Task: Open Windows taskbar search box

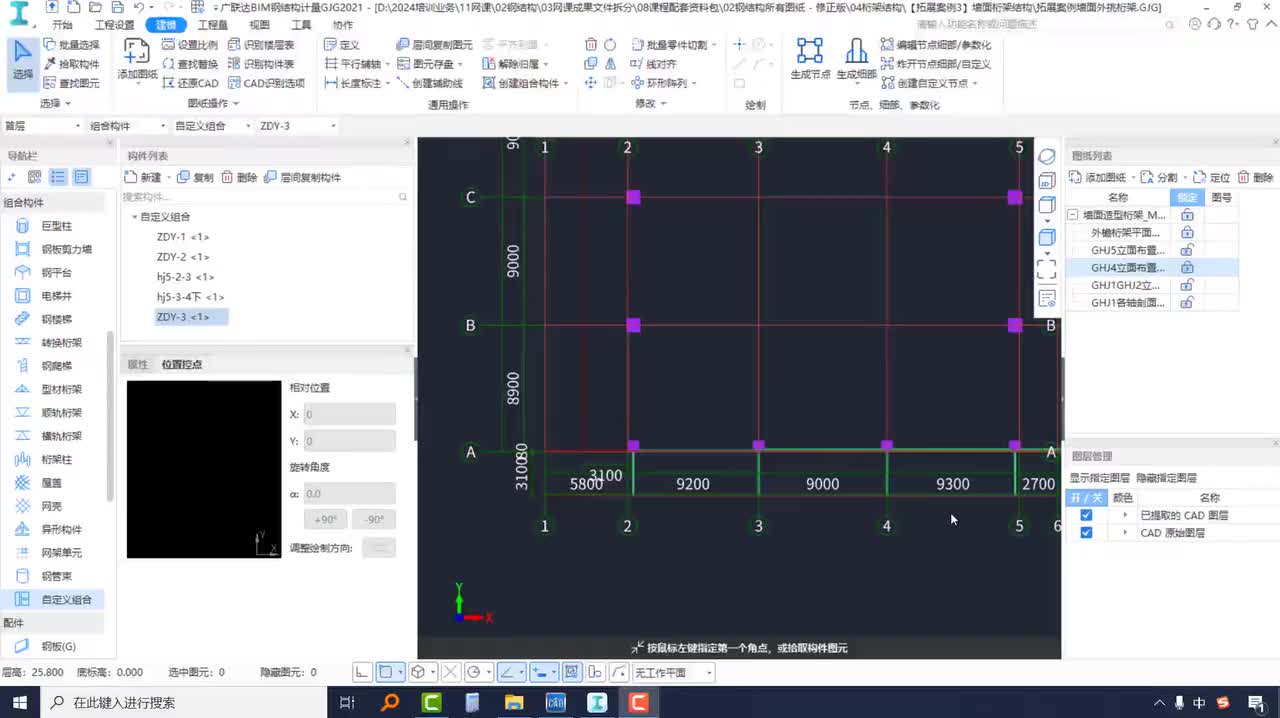Action: (185, 703)
